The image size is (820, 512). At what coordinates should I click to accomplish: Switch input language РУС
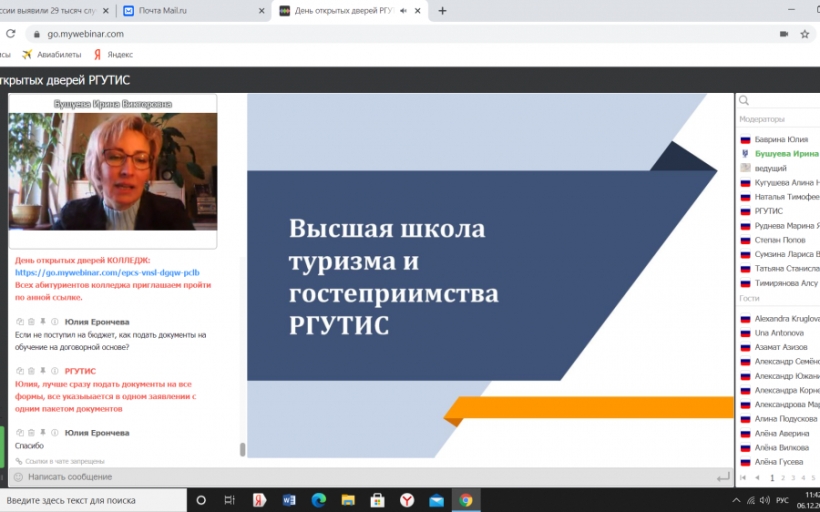click(782, 500)
